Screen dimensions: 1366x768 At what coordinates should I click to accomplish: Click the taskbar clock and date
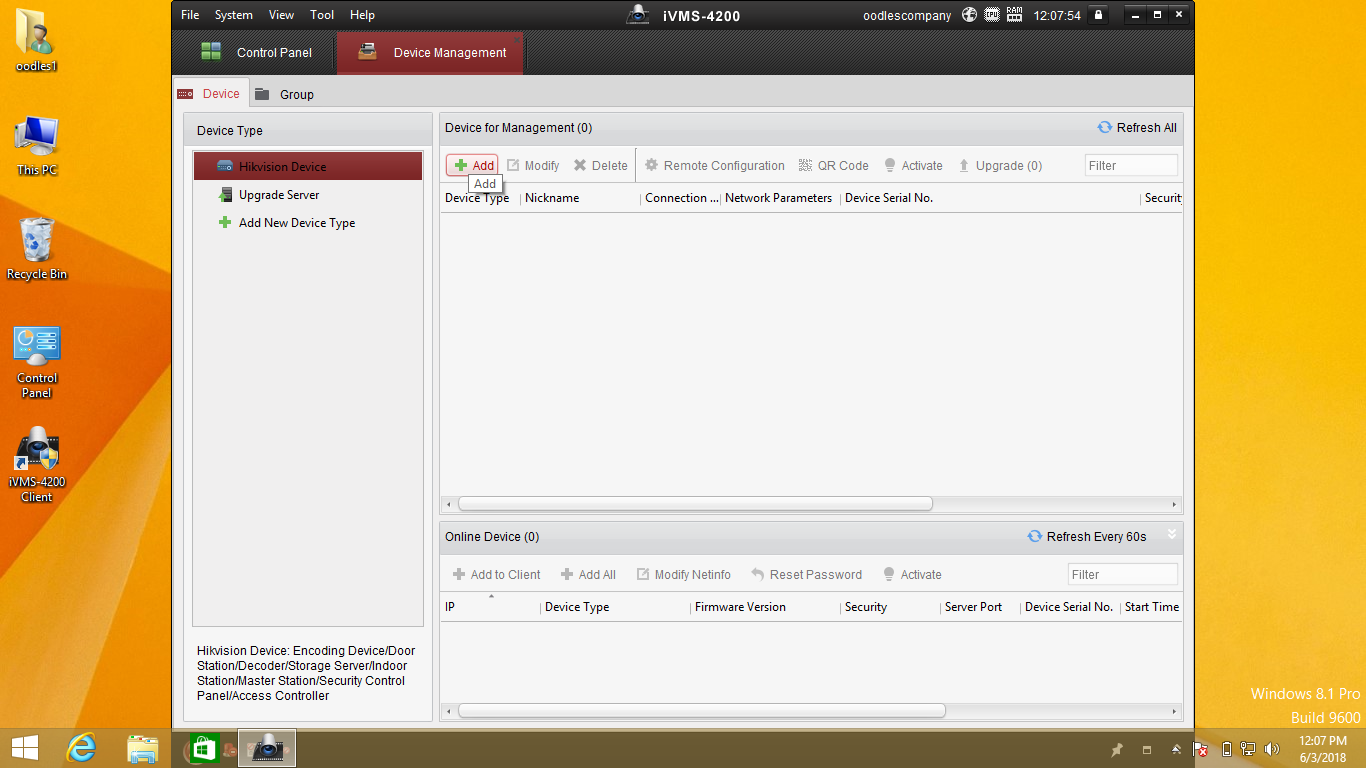(1322, 749)
